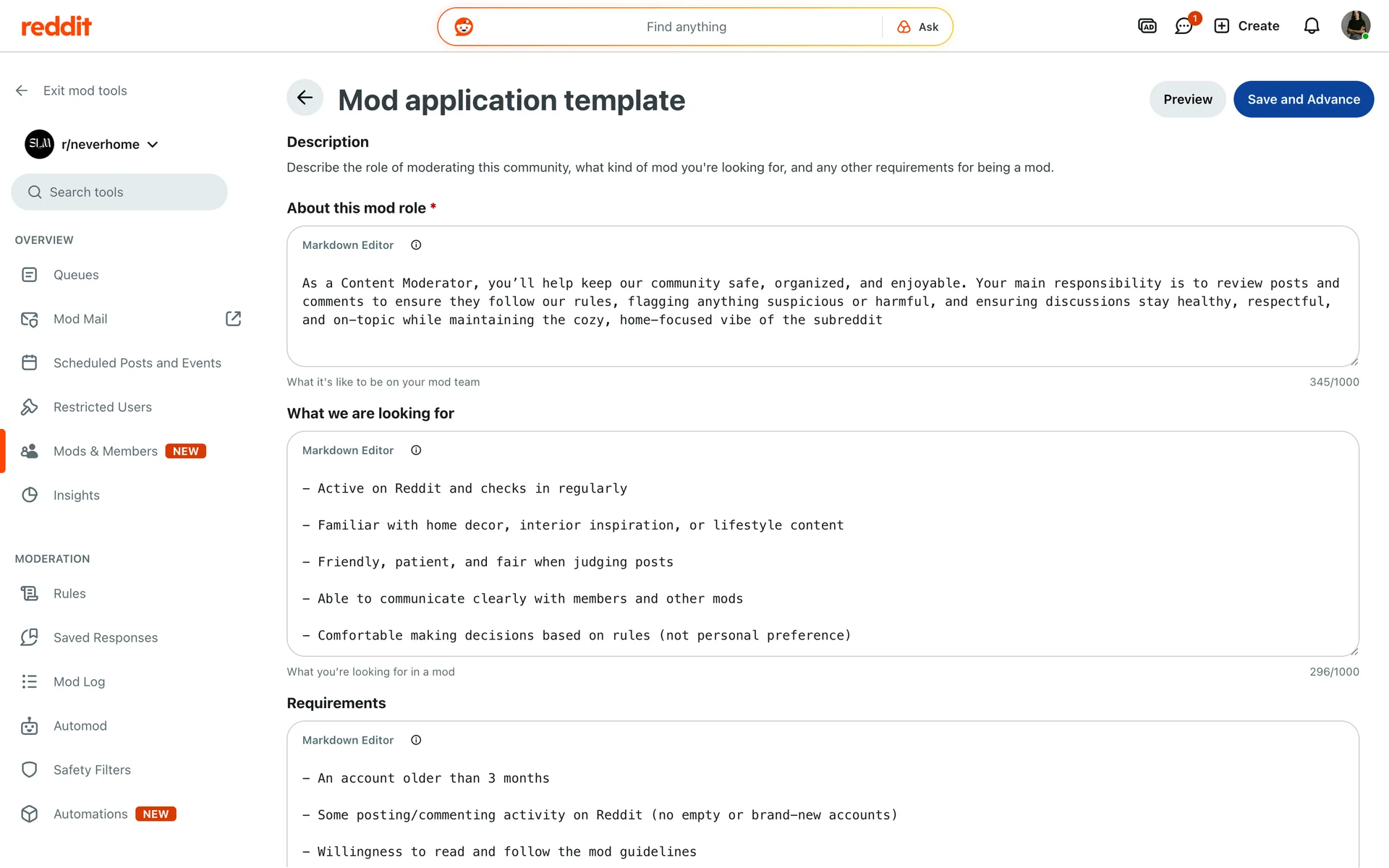Go to Automod section
The height and width of the screenshot is (868, 1389).
[80, 726]
